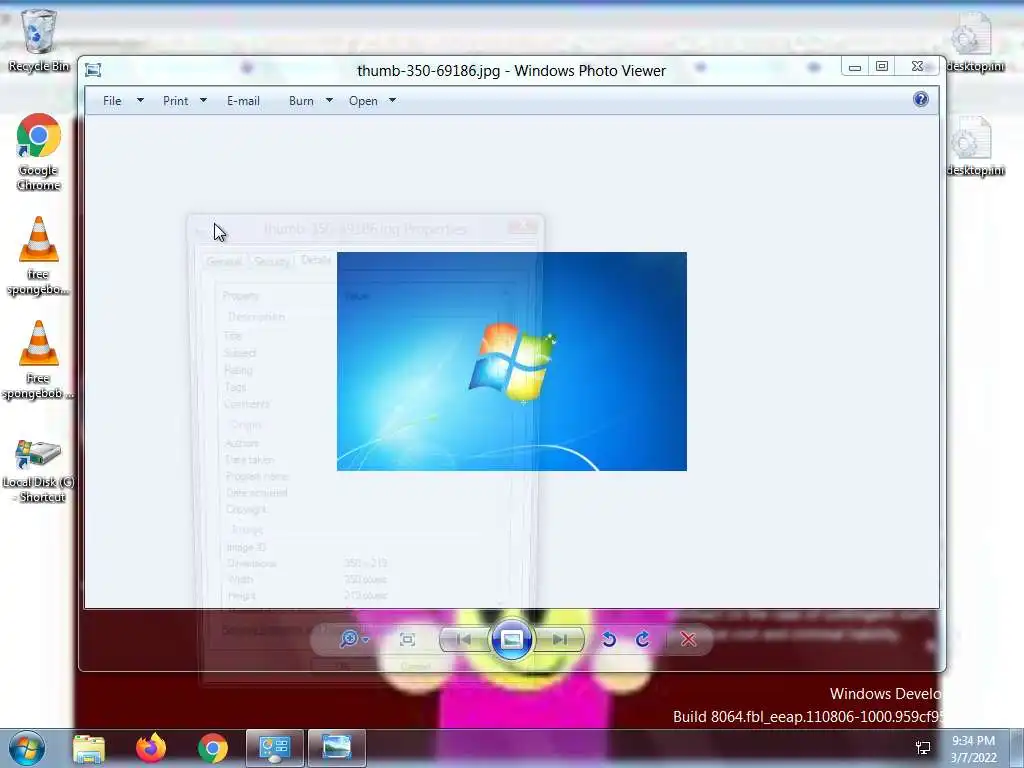1024x768 pixels.
Task: Open the taskbar clock showing 9:34 PM
Action: point(973,748)
